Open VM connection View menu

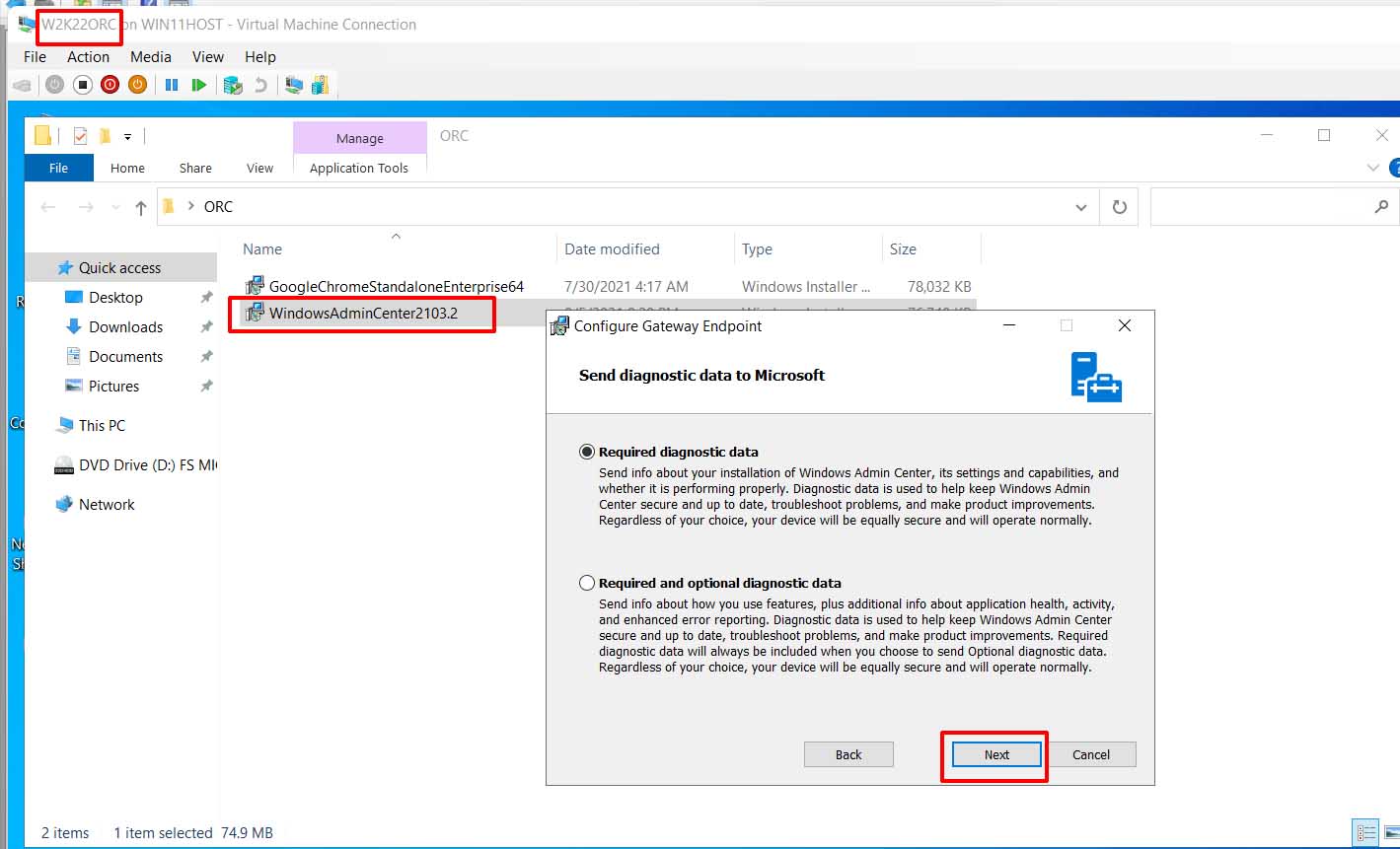208,57
